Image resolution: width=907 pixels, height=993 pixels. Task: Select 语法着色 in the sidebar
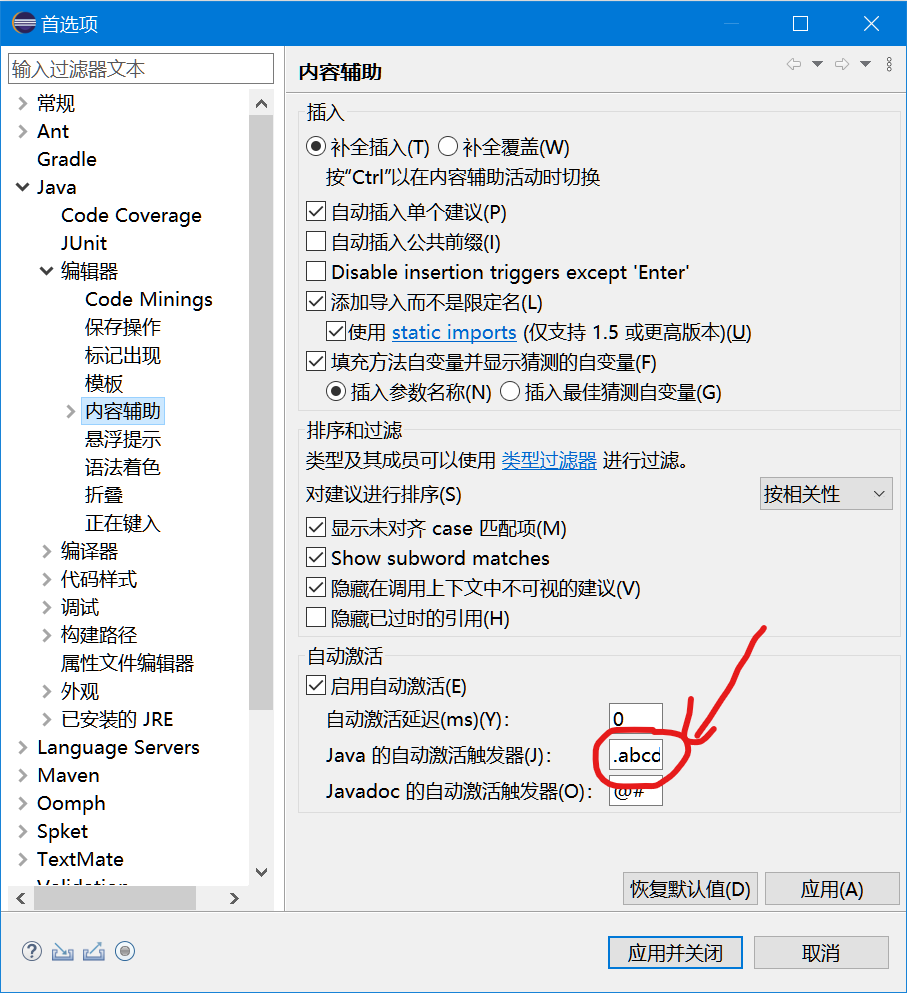[124, 467]
